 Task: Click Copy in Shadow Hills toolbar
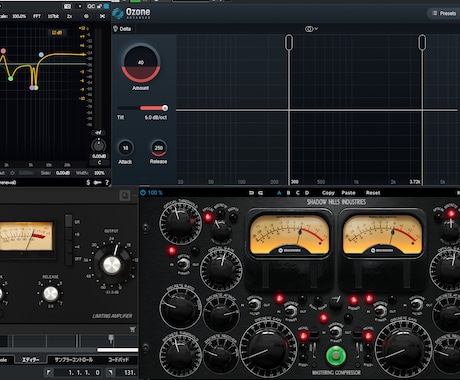328,193
